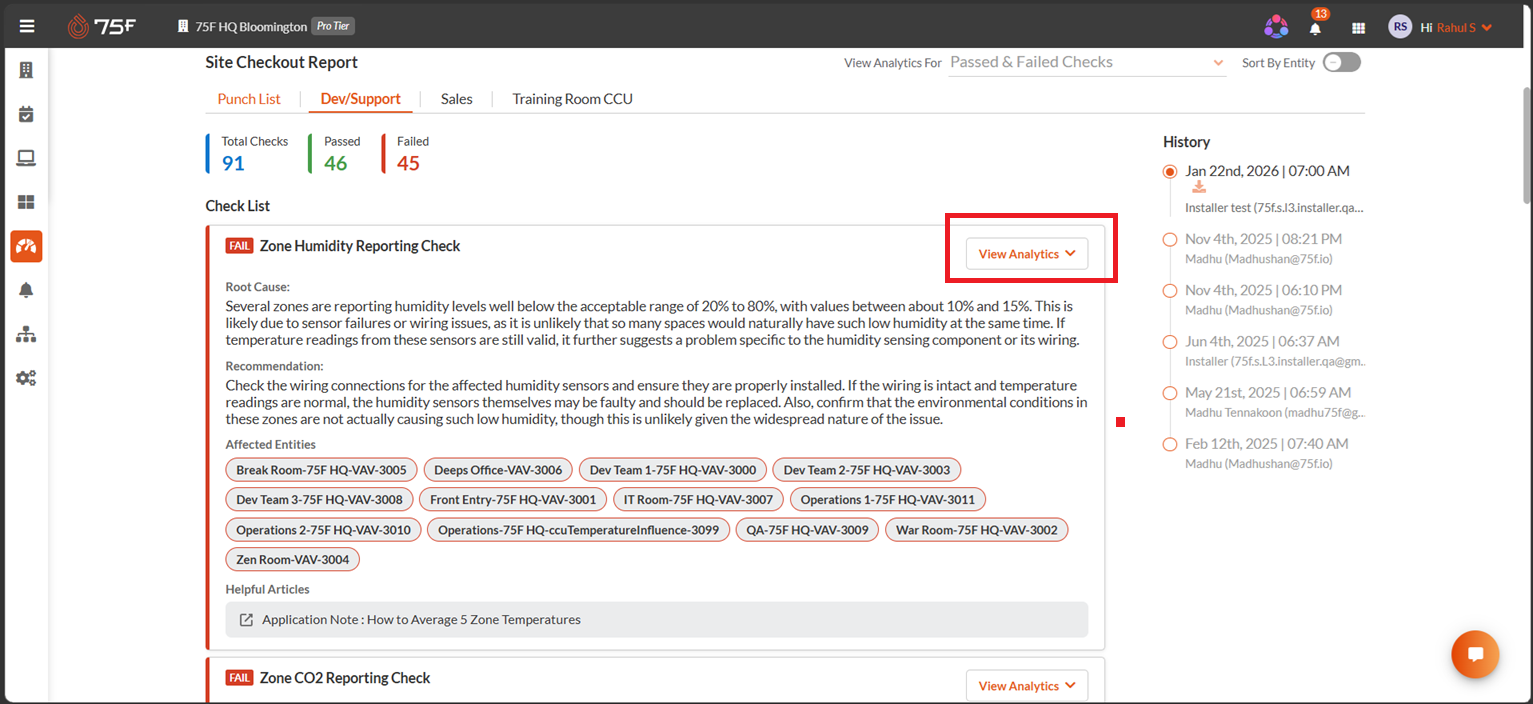Open Application Note: How to Average 5 Zone Temperatures
Screen dimensions: 1533x704
tap(657, 619)
